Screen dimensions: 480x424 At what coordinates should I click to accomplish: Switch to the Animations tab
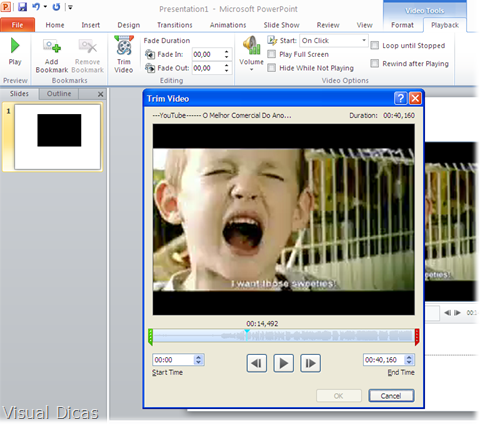tap(228, 25)
